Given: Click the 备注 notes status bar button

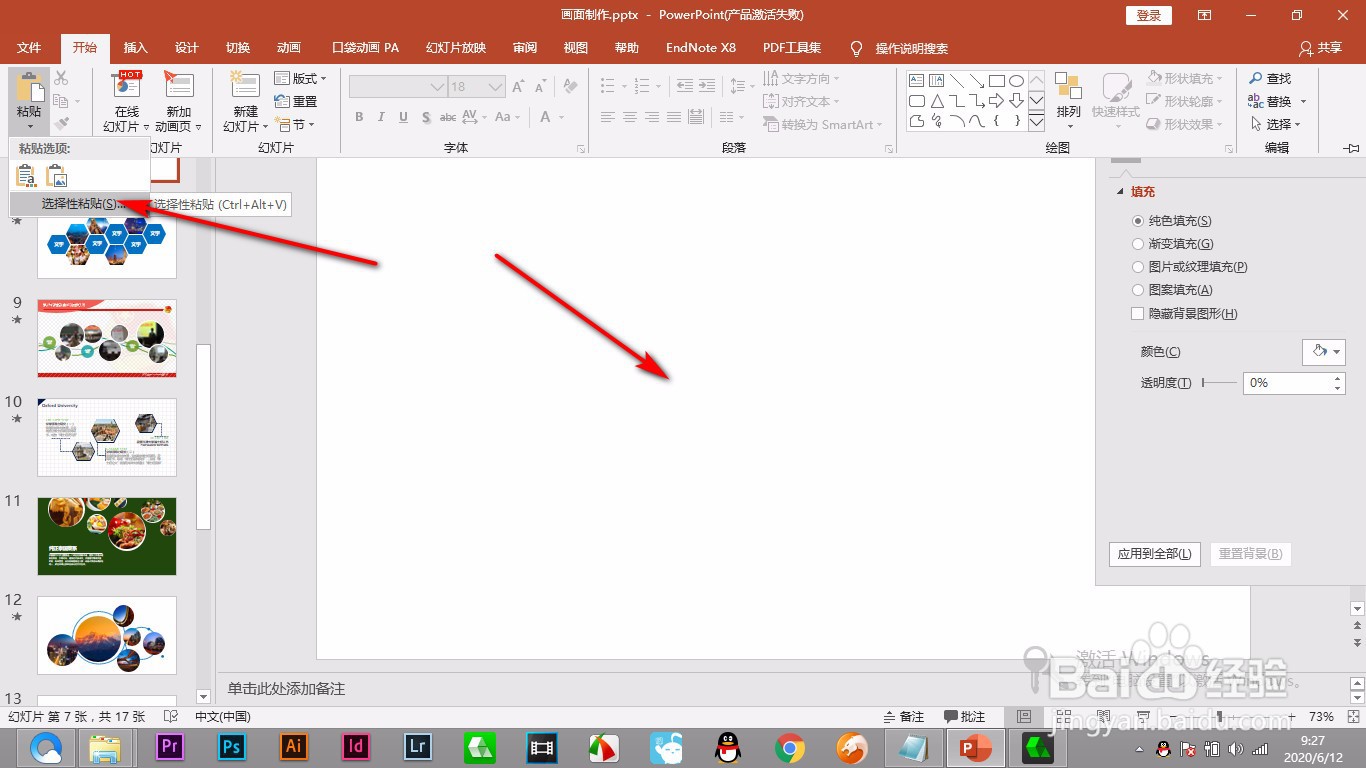Looking at the screenshot, I should (903, 717).
